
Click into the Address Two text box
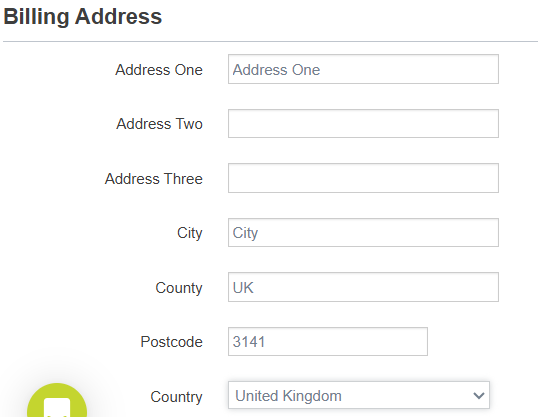tap(363, 124)
